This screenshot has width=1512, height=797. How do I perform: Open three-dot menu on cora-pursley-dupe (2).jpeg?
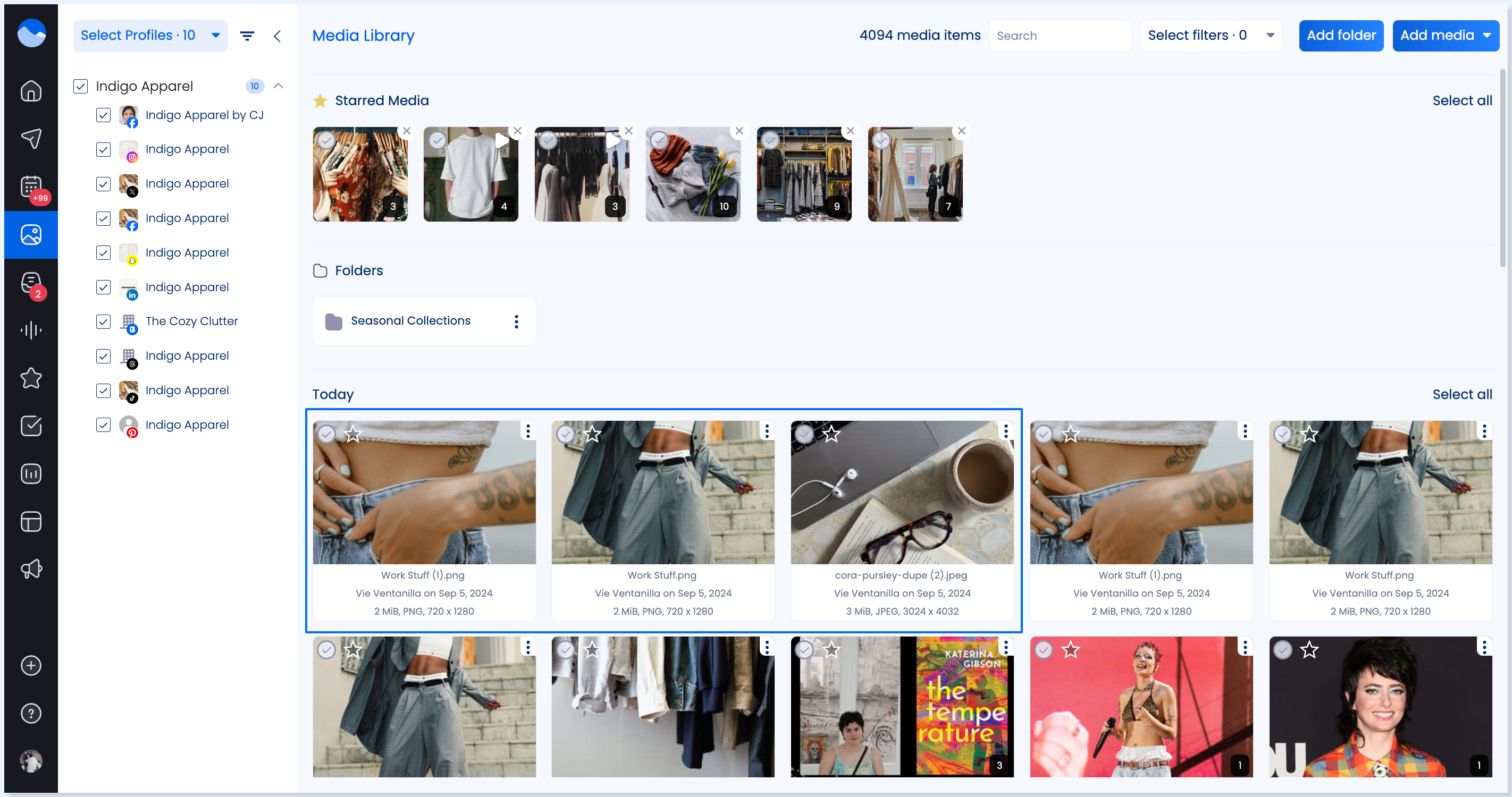coord(1005,431)
